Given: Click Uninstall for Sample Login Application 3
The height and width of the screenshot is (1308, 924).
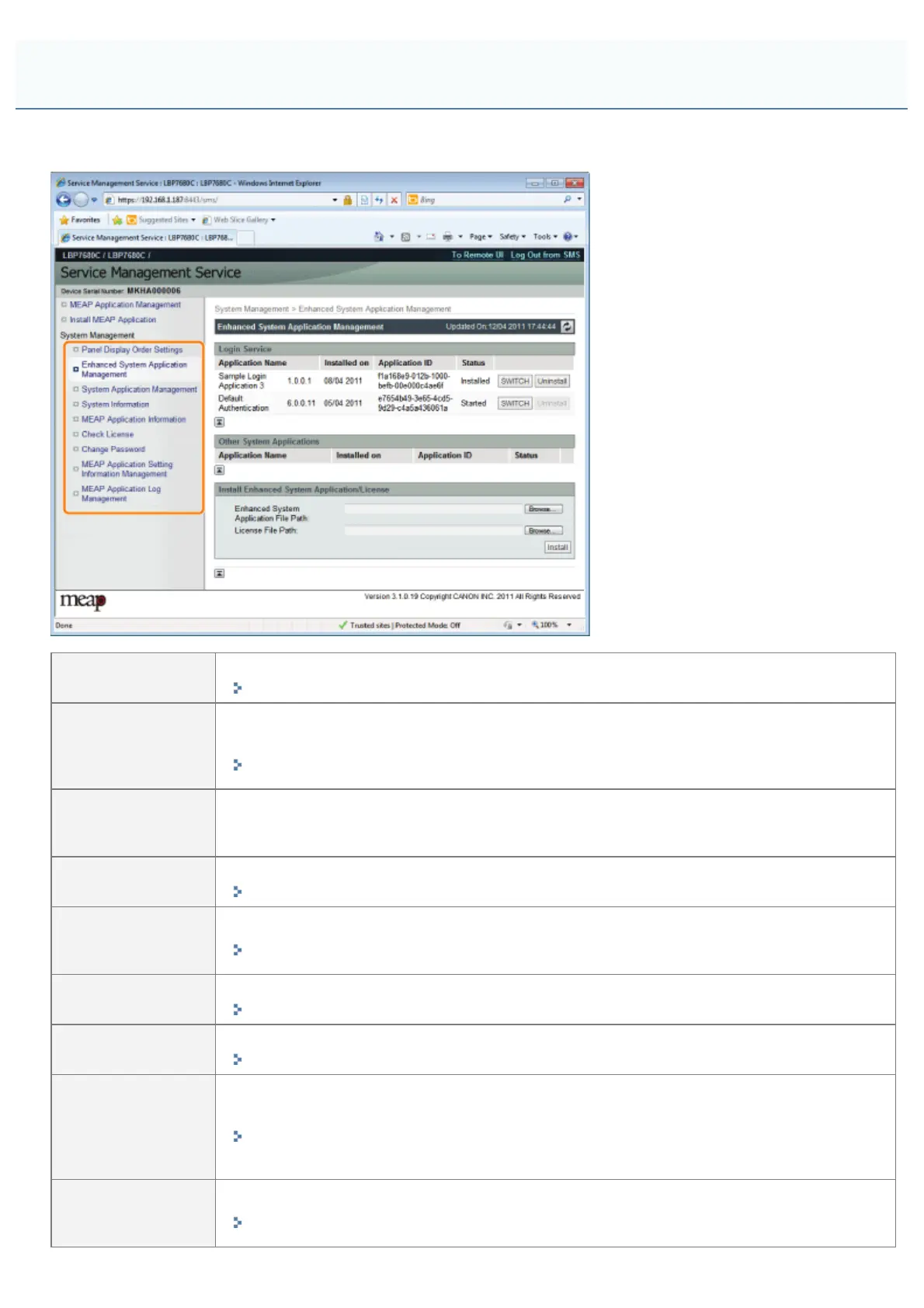Looking at the screenshot, I should (552, 381).
